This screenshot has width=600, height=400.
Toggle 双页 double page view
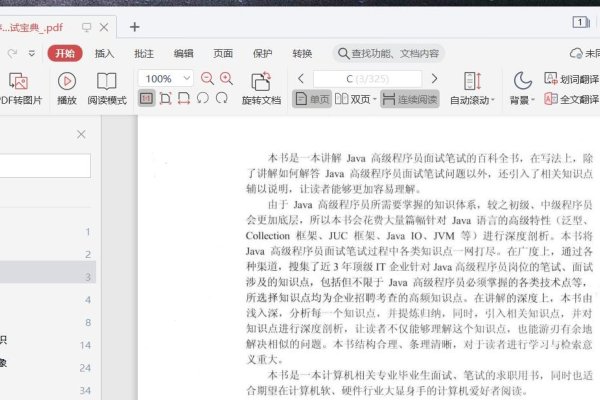click(353, 99)
